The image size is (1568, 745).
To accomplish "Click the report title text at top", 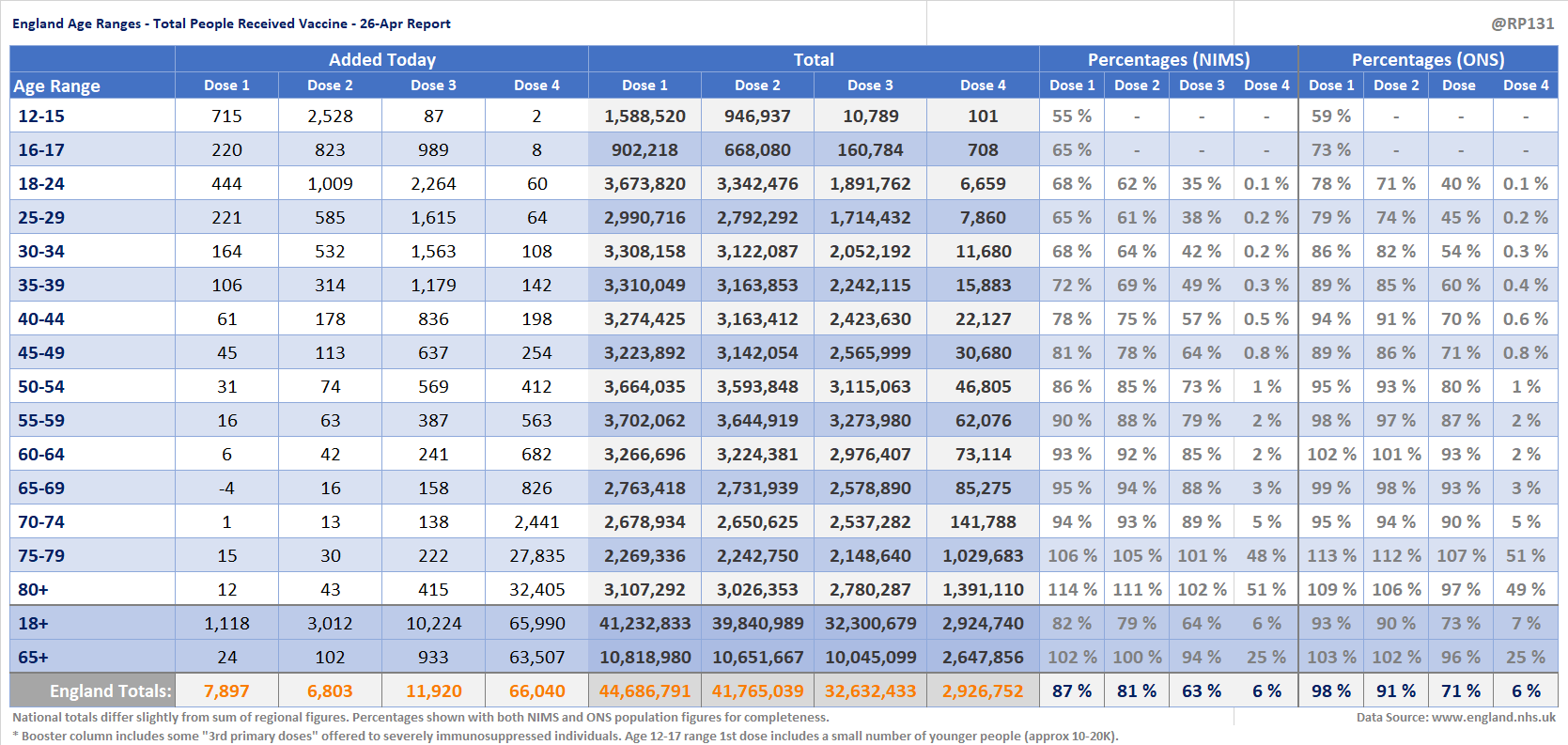I will (231, 23).
